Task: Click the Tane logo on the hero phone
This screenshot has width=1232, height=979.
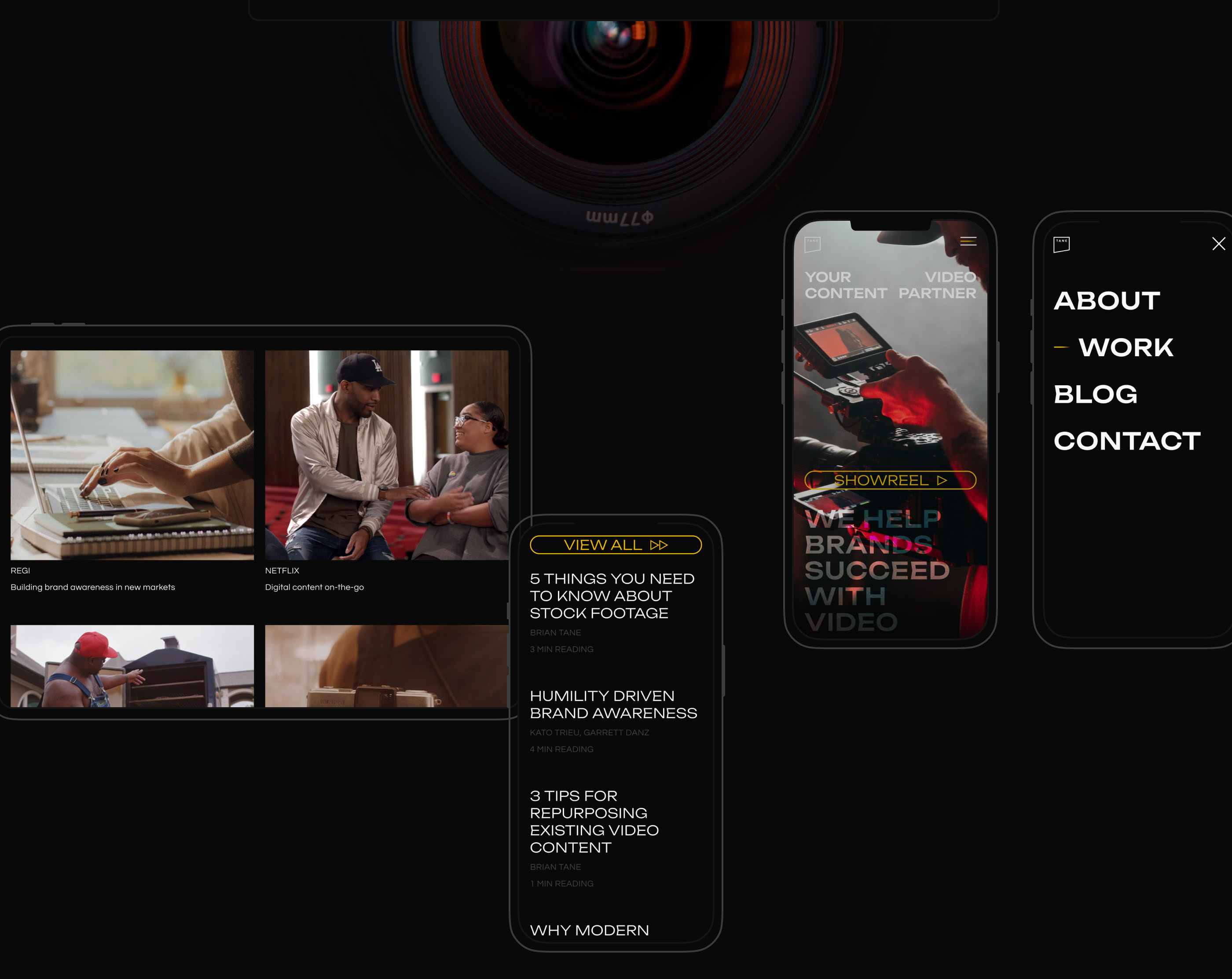Action: point(812,244)
